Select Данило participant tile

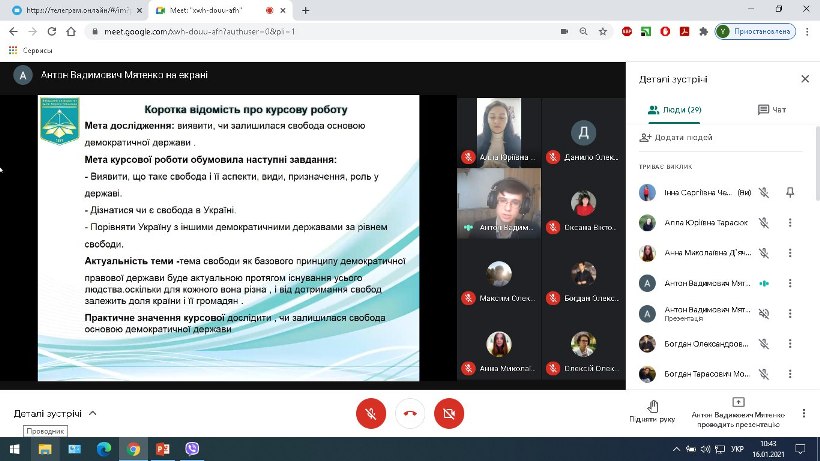point(584,132)
